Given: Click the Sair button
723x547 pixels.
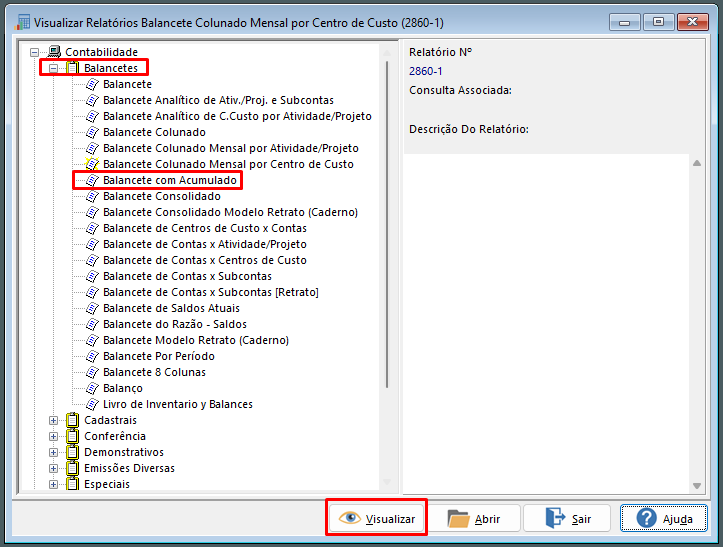Looking at the screenshot, I should tap(568, 518).
